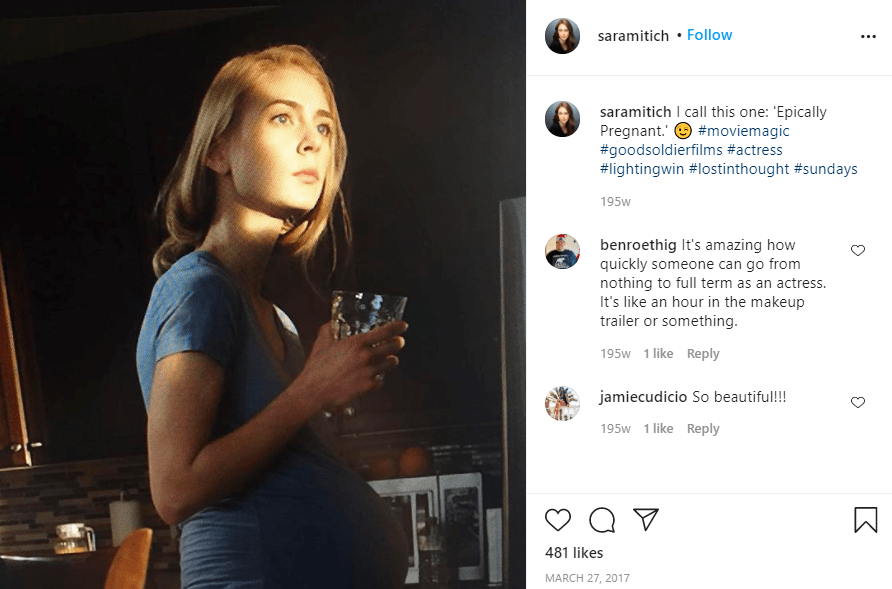Open the #actress hashtag link
The height and width of the screenshot is (589, 892).
(x=756, y=149)
